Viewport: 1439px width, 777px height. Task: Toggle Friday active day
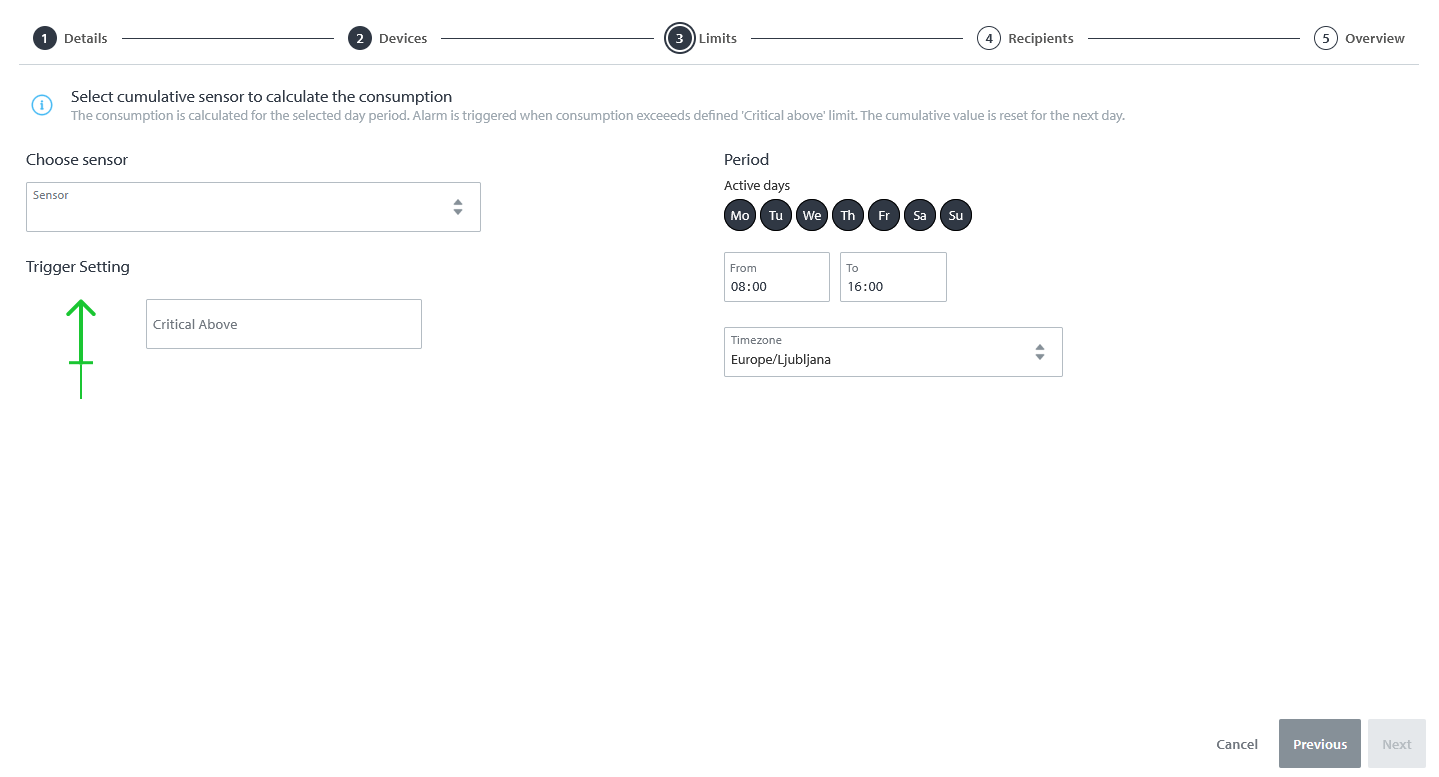pos(884,215)
